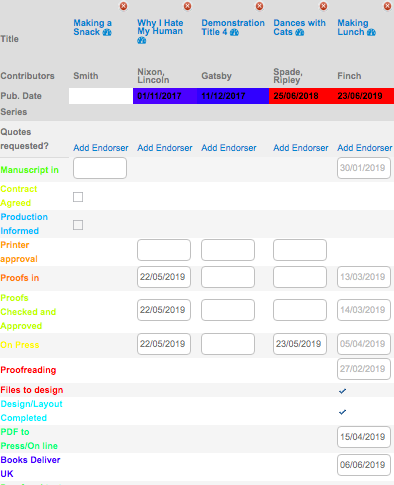Click Add Endorser for Making a Snack

click(101, 148)
